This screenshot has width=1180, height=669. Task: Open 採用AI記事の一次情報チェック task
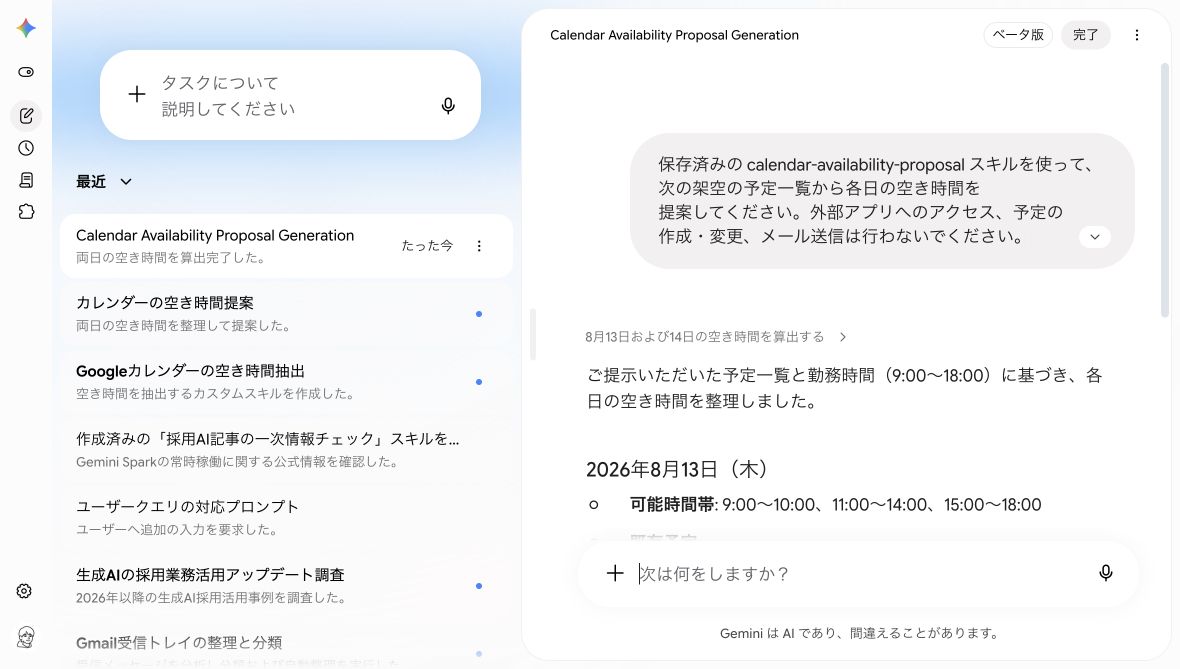click(x=286, y=449)
